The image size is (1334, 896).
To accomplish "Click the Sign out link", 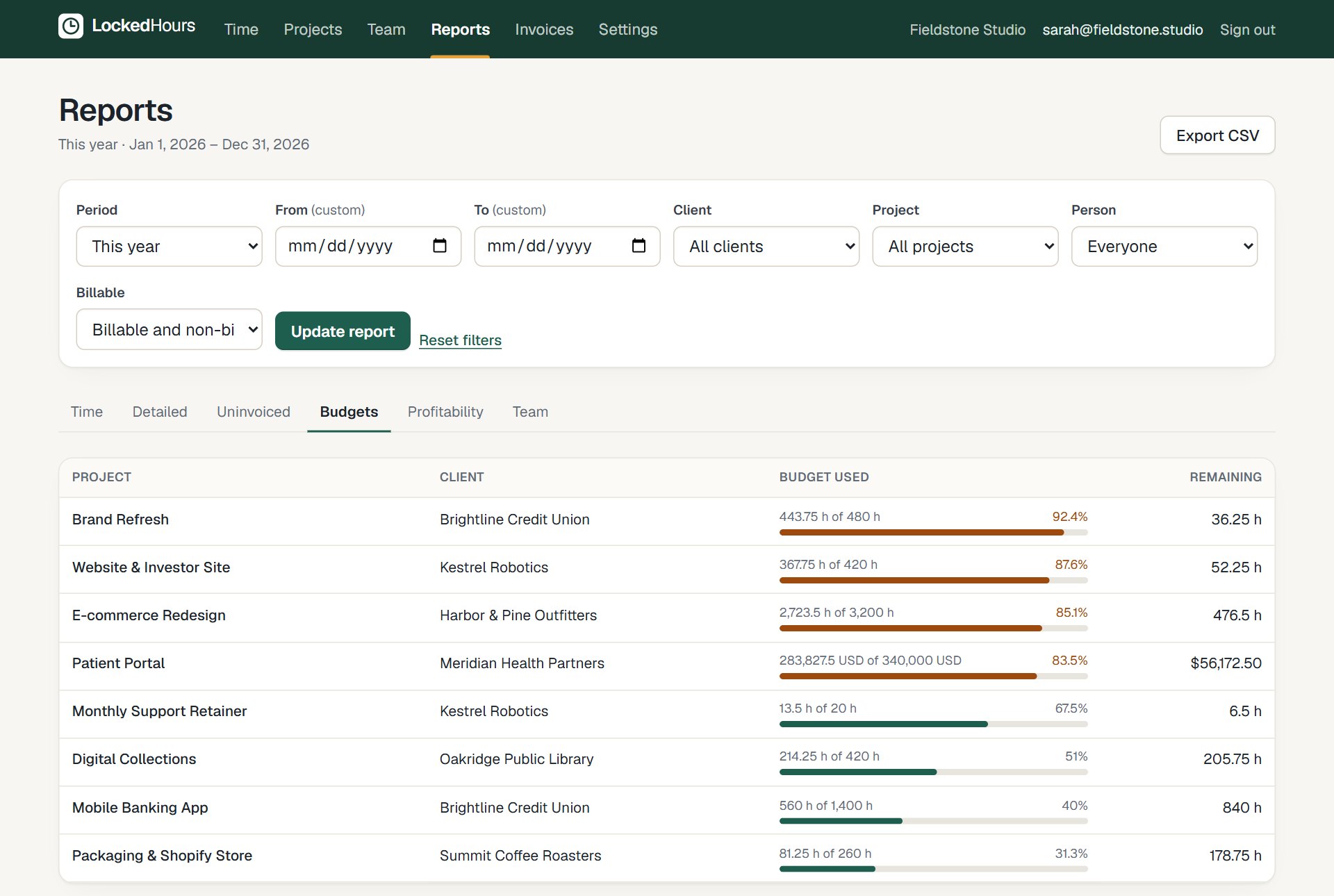I will 1247,29.
